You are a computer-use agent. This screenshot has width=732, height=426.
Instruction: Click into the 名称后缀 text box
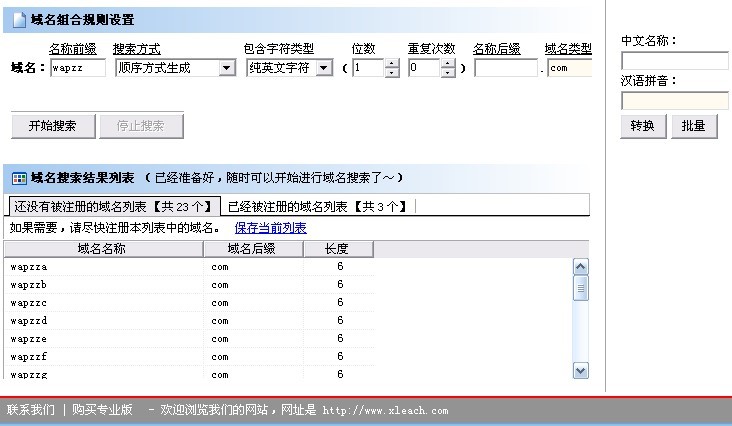(505, 69)
